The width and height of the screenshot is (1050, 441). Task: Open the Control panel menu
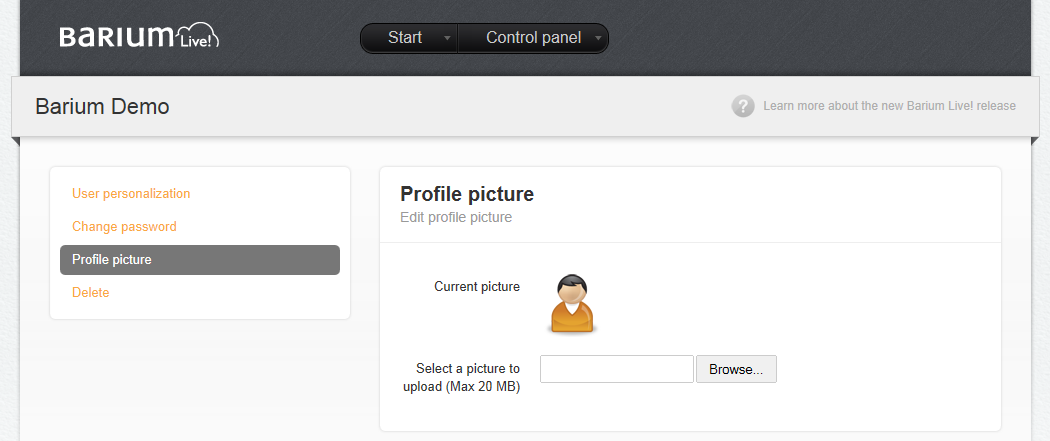(x=533, y=38)
